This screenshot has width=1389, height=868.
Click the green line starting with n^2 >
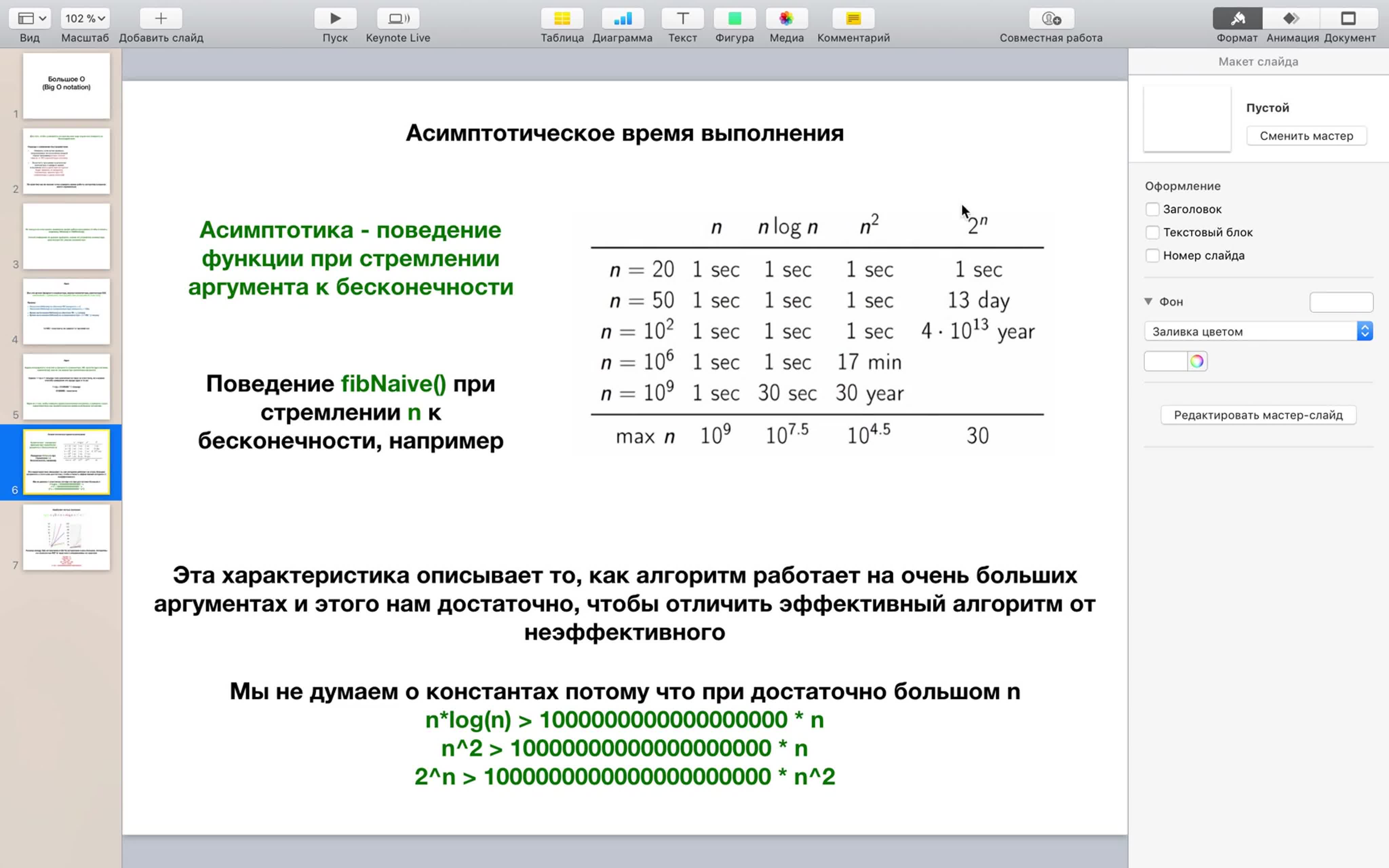pos(625,748)
